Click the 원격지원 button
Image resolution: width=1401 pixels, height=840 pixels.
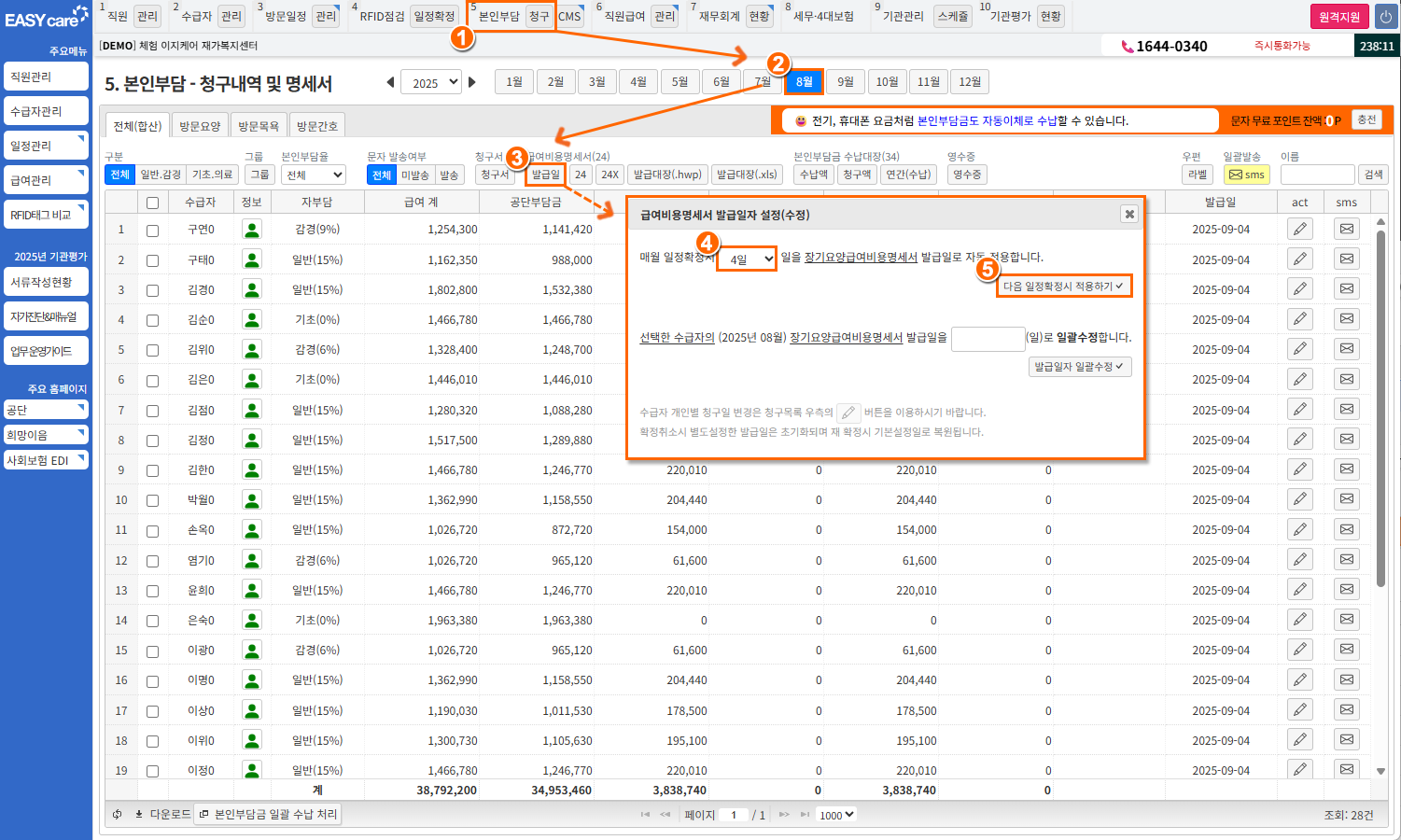tap(1338, 17)
